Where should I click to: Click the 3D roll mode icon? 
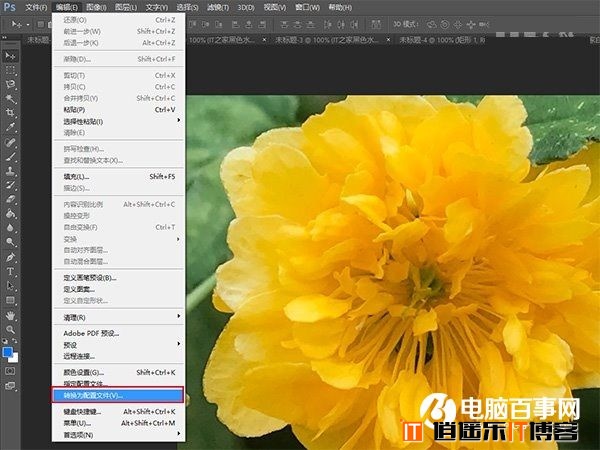[445, 25]
